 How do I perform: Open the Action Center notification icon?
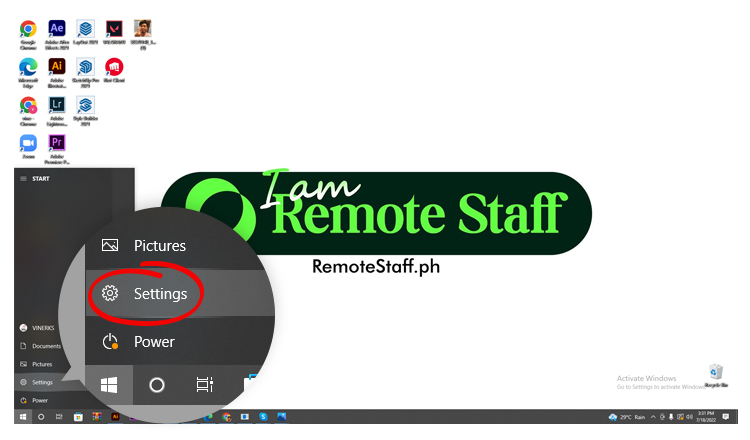pyautogui.click(x=726, y=417)
